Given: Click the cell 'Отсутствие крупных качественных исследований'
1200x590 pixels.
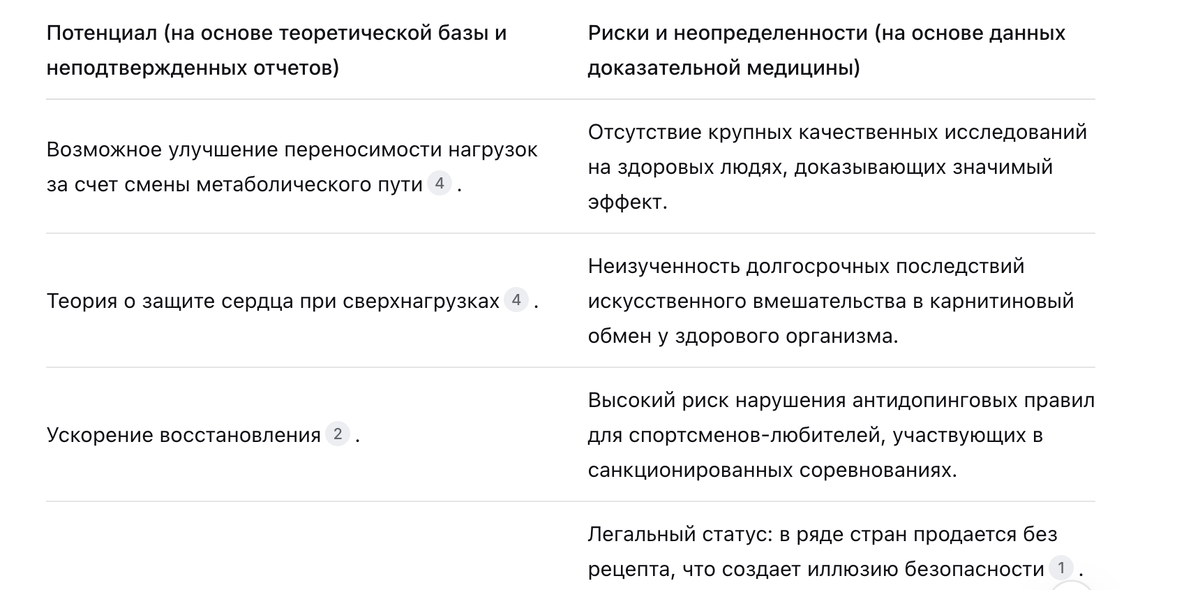Looking at the screenshot, I should click(837, 167).
